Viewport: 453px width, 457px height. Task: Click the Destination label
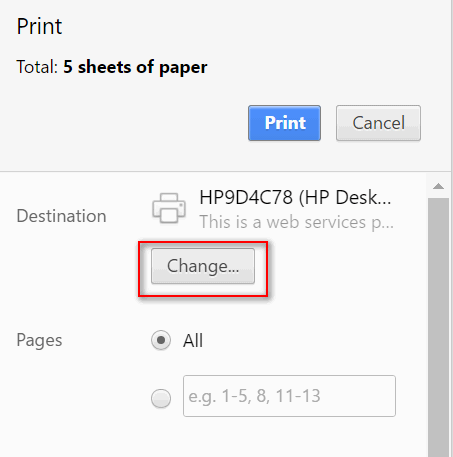tap(61, 216)
